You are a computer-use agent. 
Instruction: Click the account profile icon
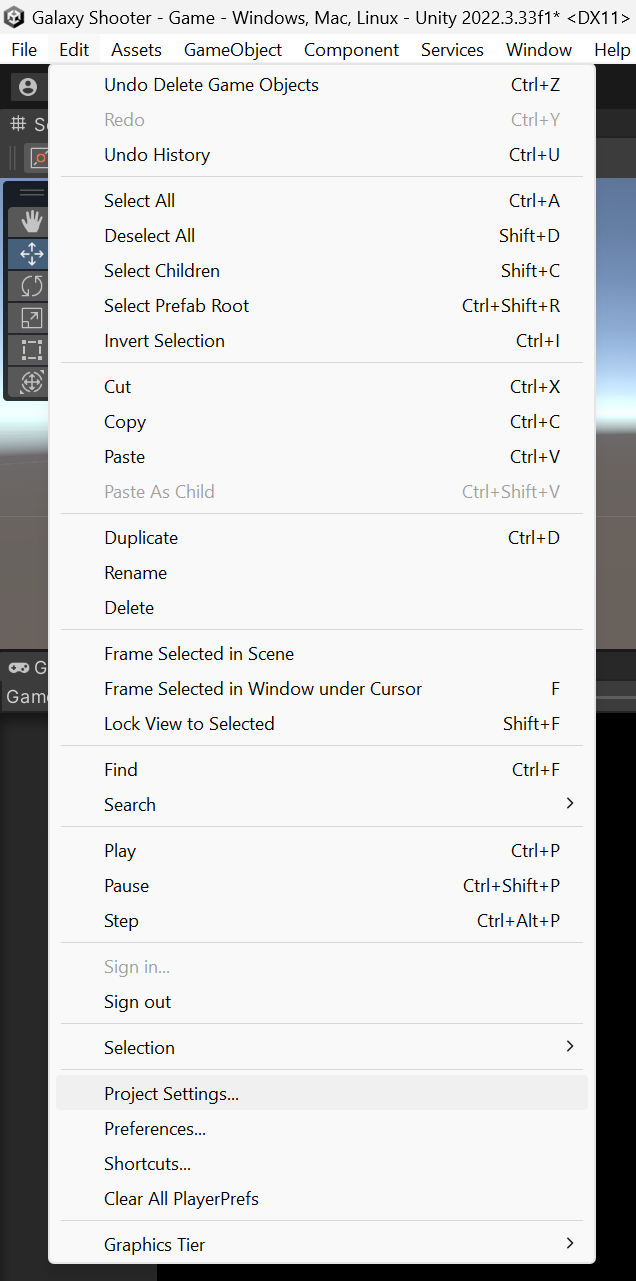coord(28,88)
